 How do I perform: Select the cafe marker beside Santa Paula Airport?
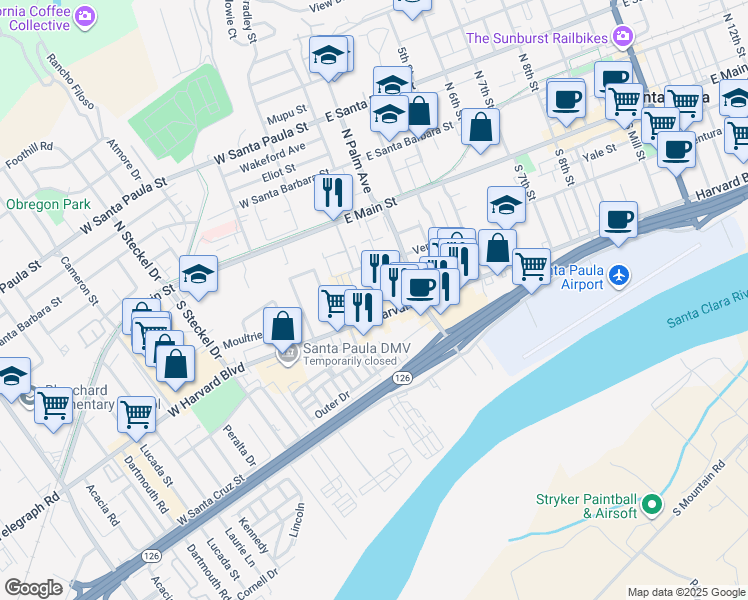[x=618, y=220]
